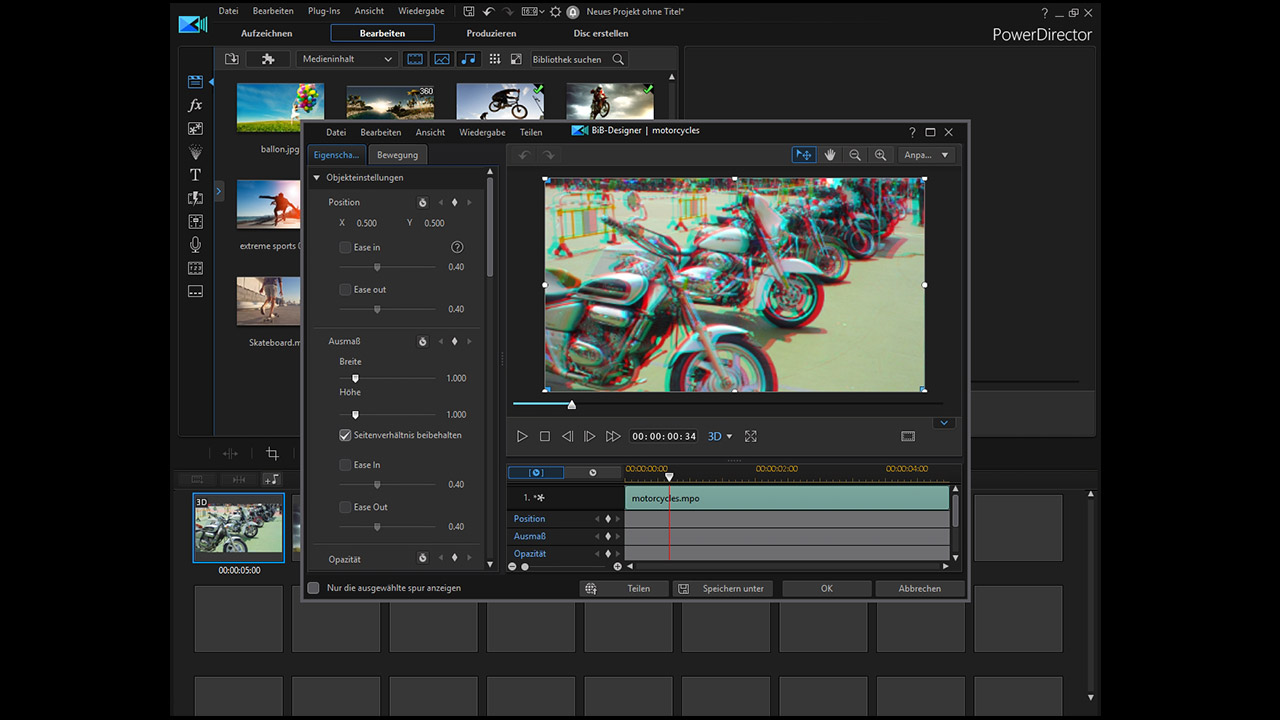Uncheck Seitenverhältnis beibehalten checkbox

[x=345, y=436]
